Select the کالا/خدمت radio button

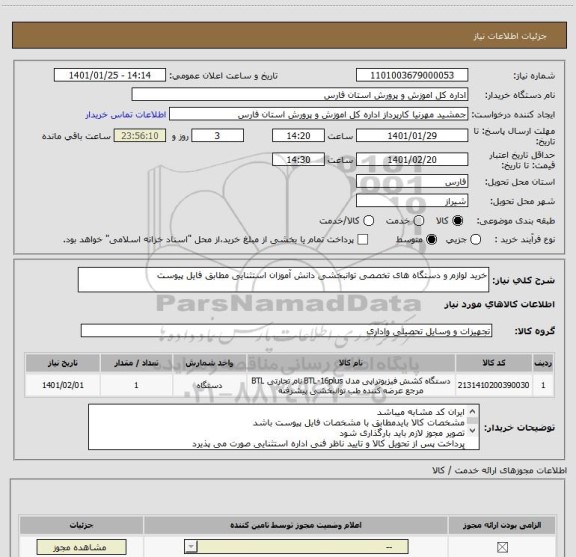[368, 221]
